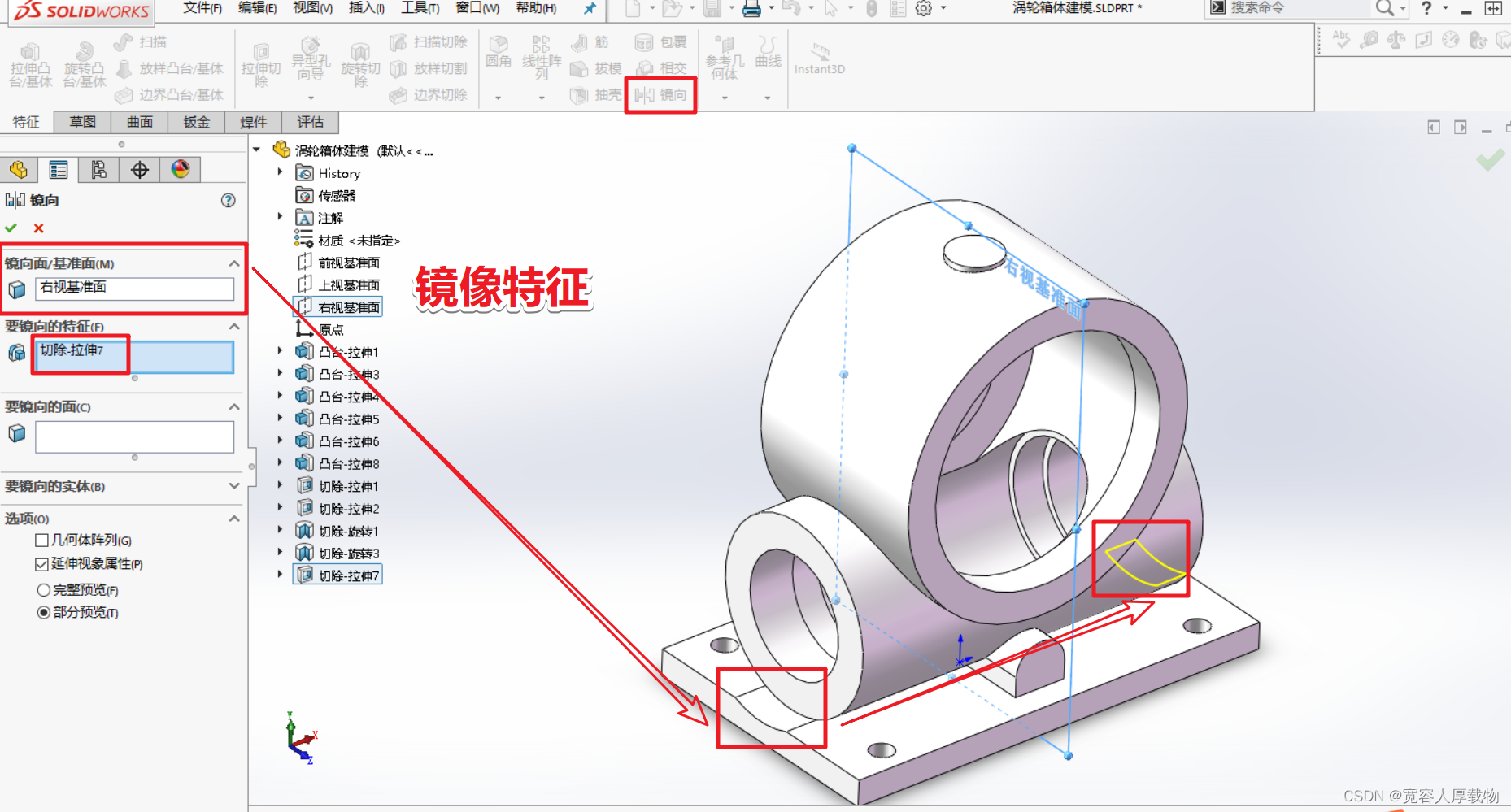Image resolution: width=1511 pixels, height=812 pixels.
Task: Click the Lofted Boss/Base (放样凸台/基体) tool
Action: 170,68
